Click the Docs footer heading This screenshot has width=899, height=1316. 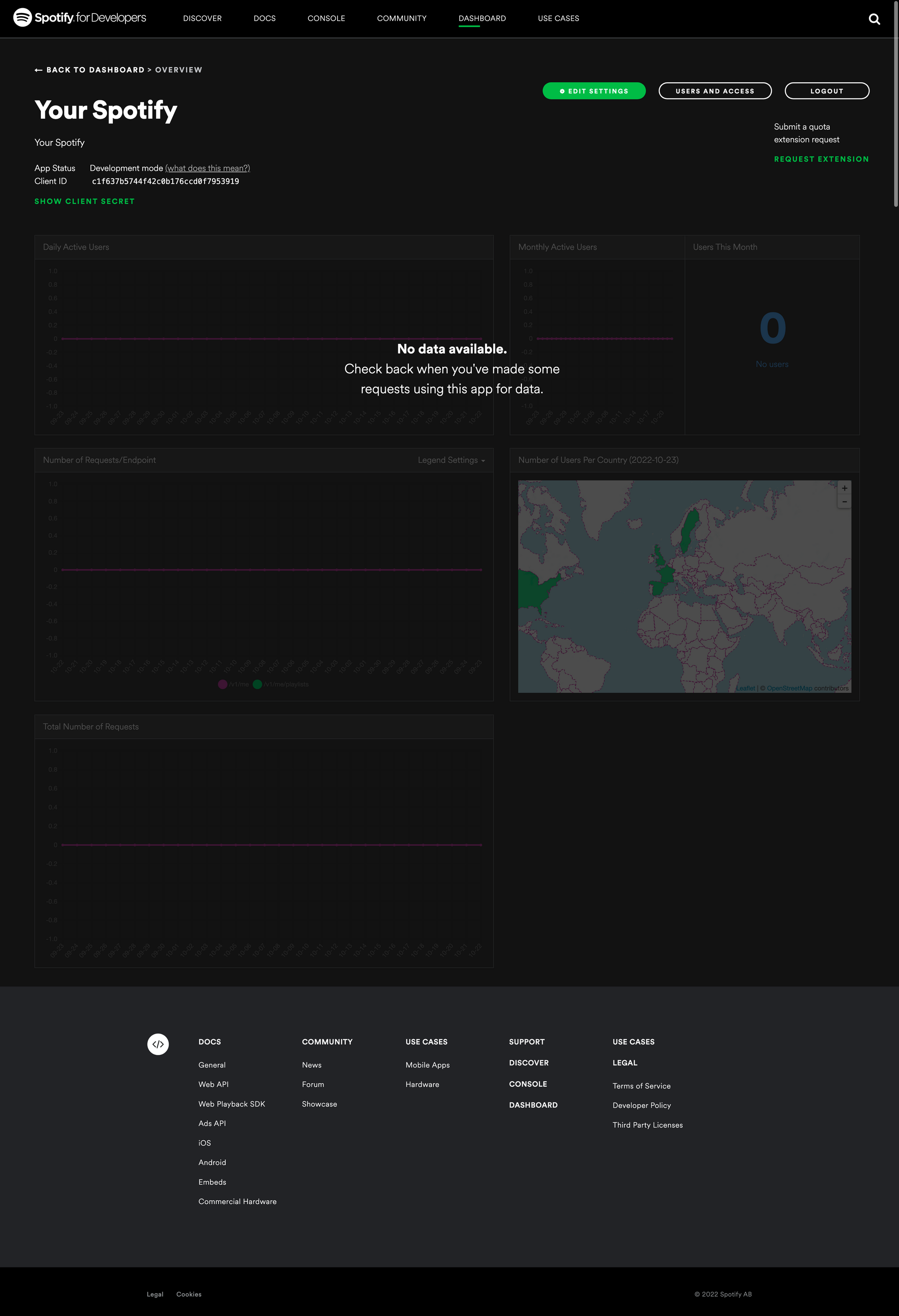click(209, 1042)
